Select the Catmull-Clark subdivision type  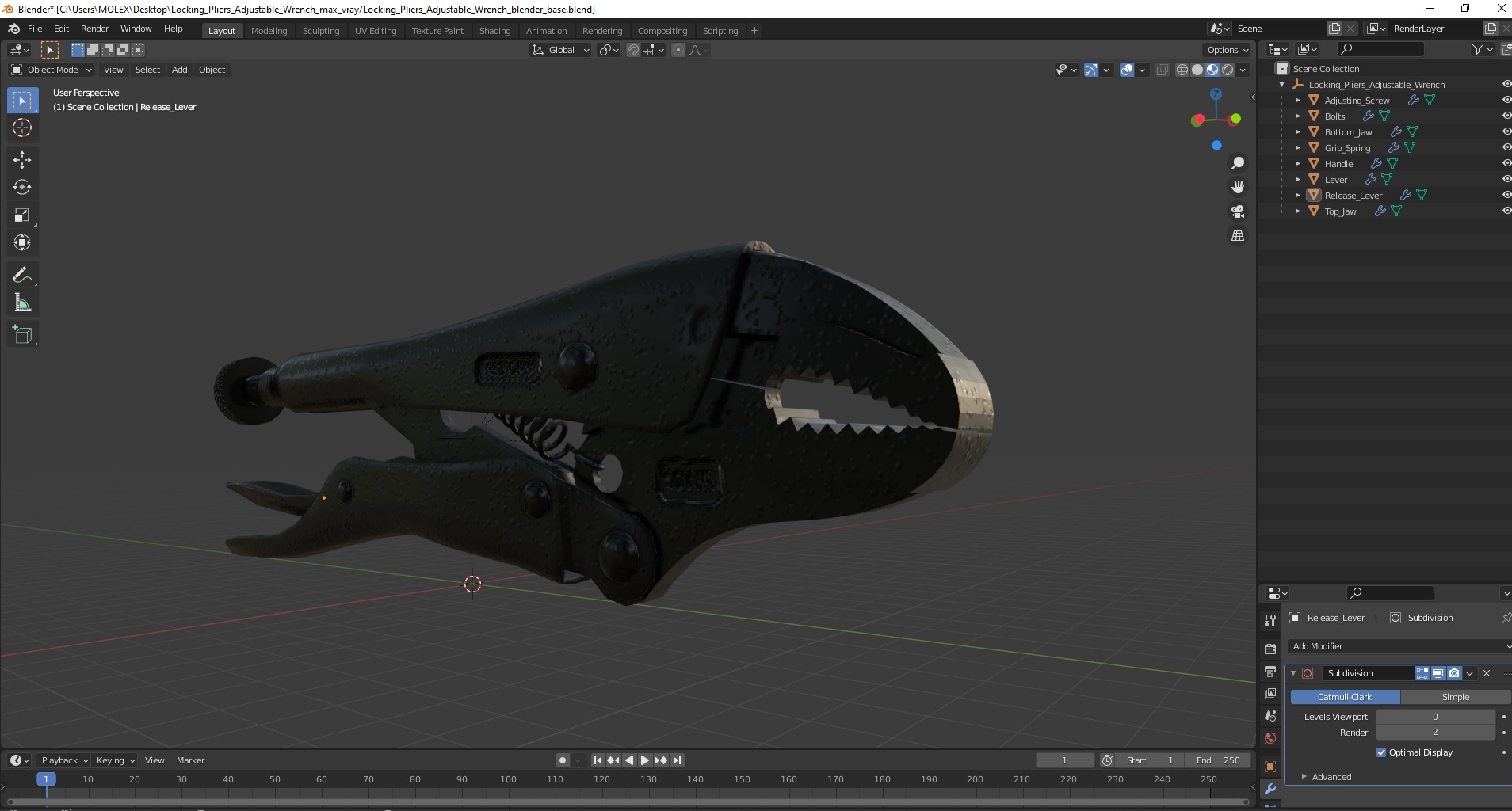click(x=1345, y=697)
